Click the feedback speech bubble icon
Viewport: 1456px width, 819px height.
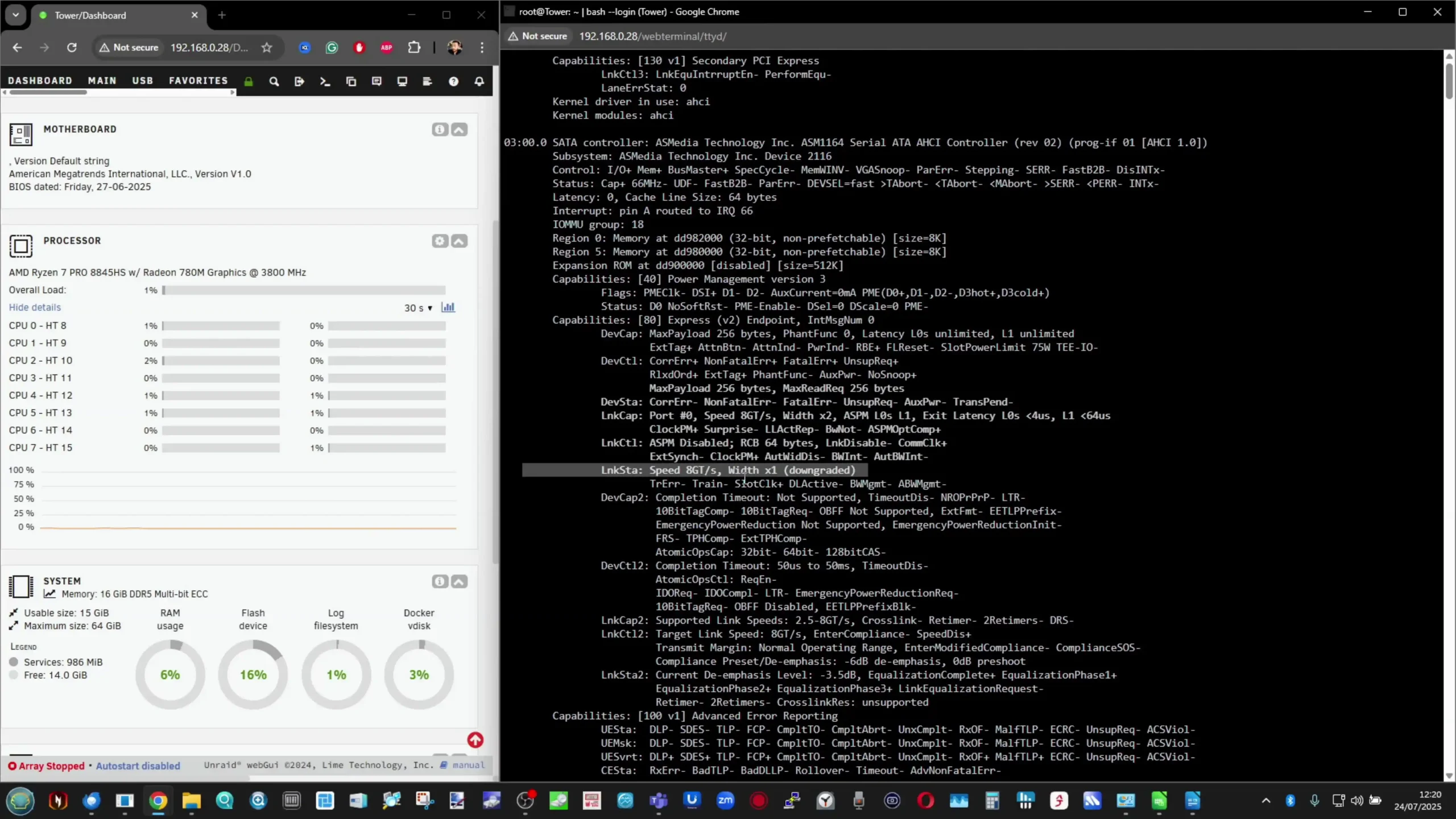377,81
